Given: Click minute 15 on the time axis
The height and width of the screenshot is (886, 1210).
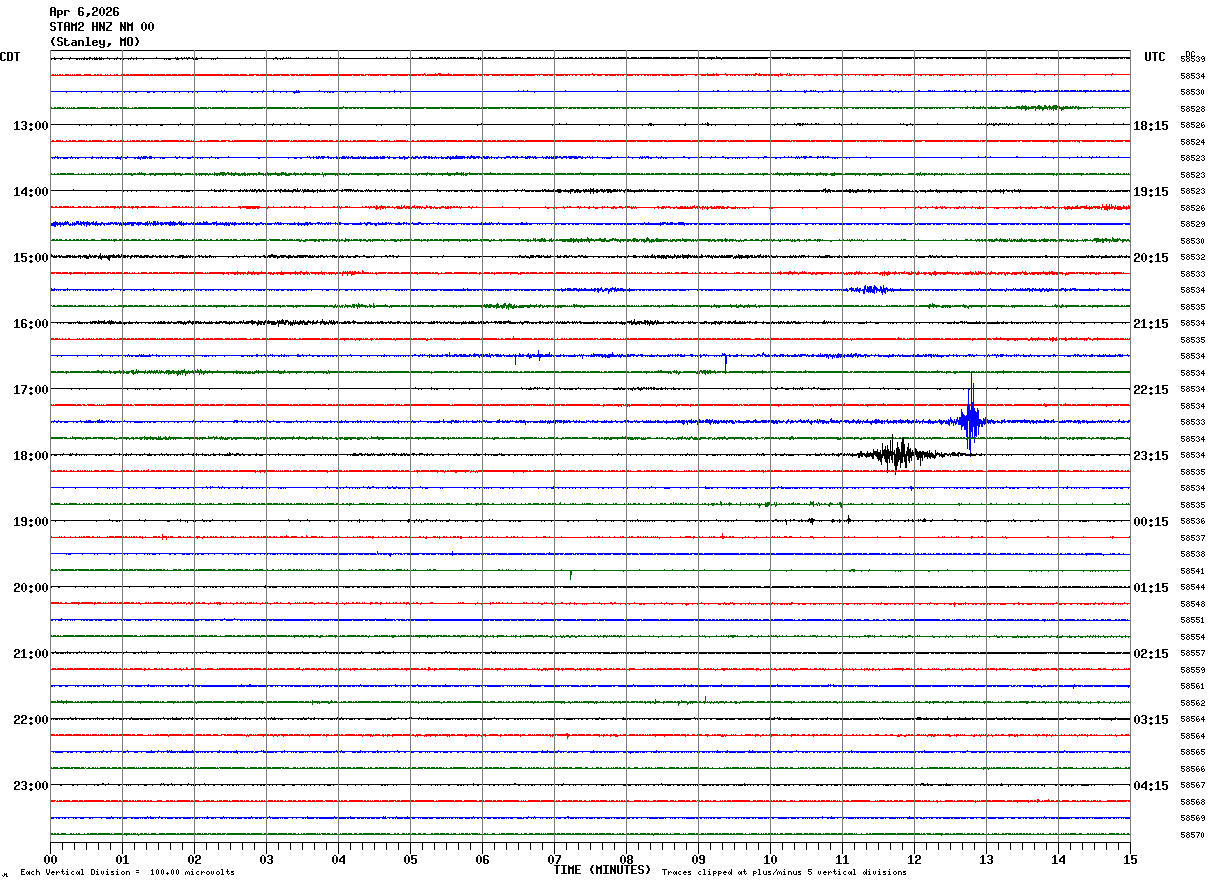Looking at the screenshot, I should pyautogui.click(x=1130, y=859).
